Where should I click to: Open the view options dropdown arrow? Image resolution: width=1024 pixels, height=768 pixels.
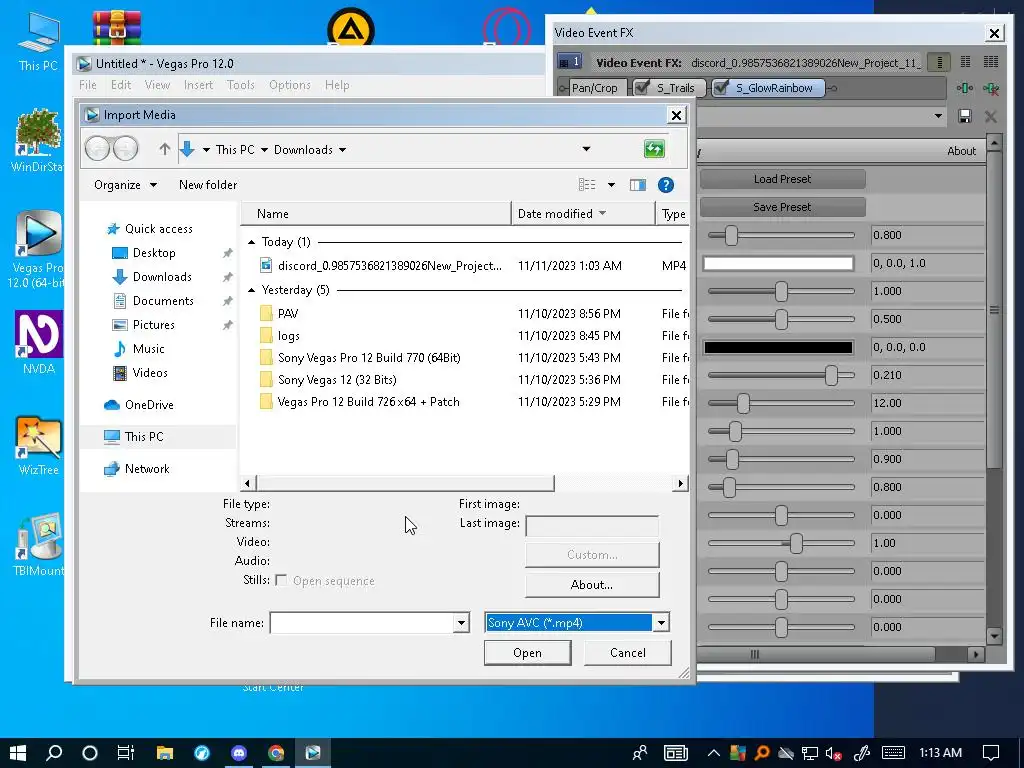[x=611, y=185]
